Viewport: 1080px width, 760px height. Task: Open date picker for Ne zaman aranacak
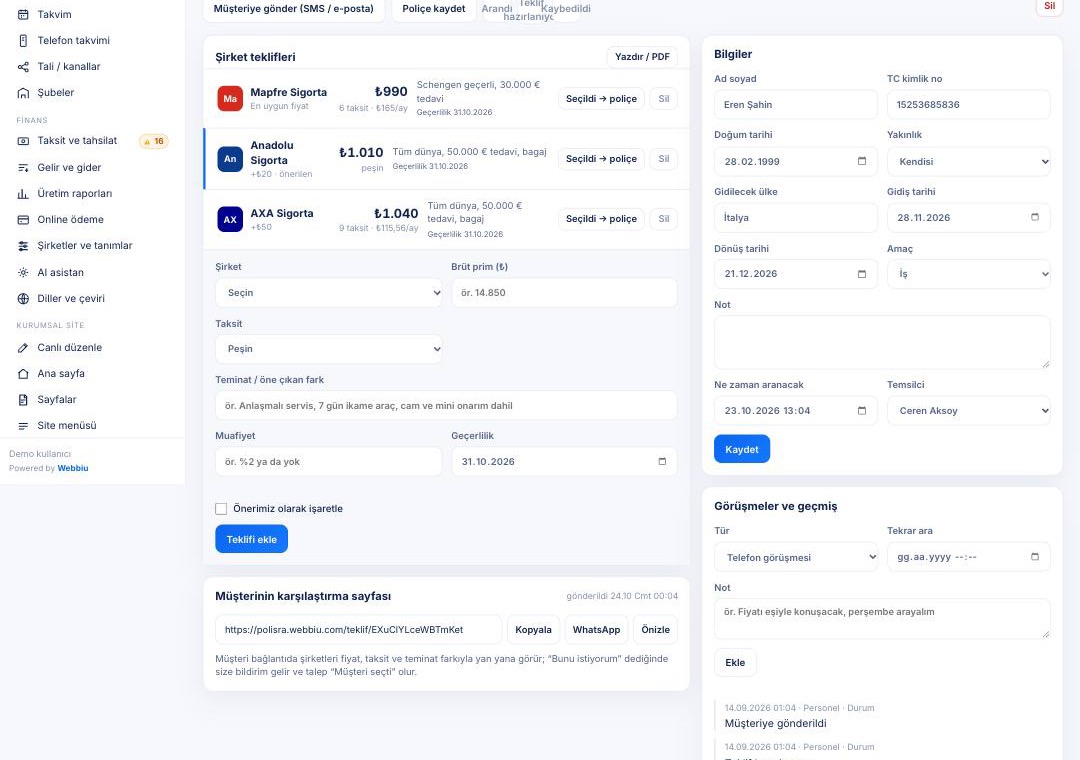pos(862,411)
